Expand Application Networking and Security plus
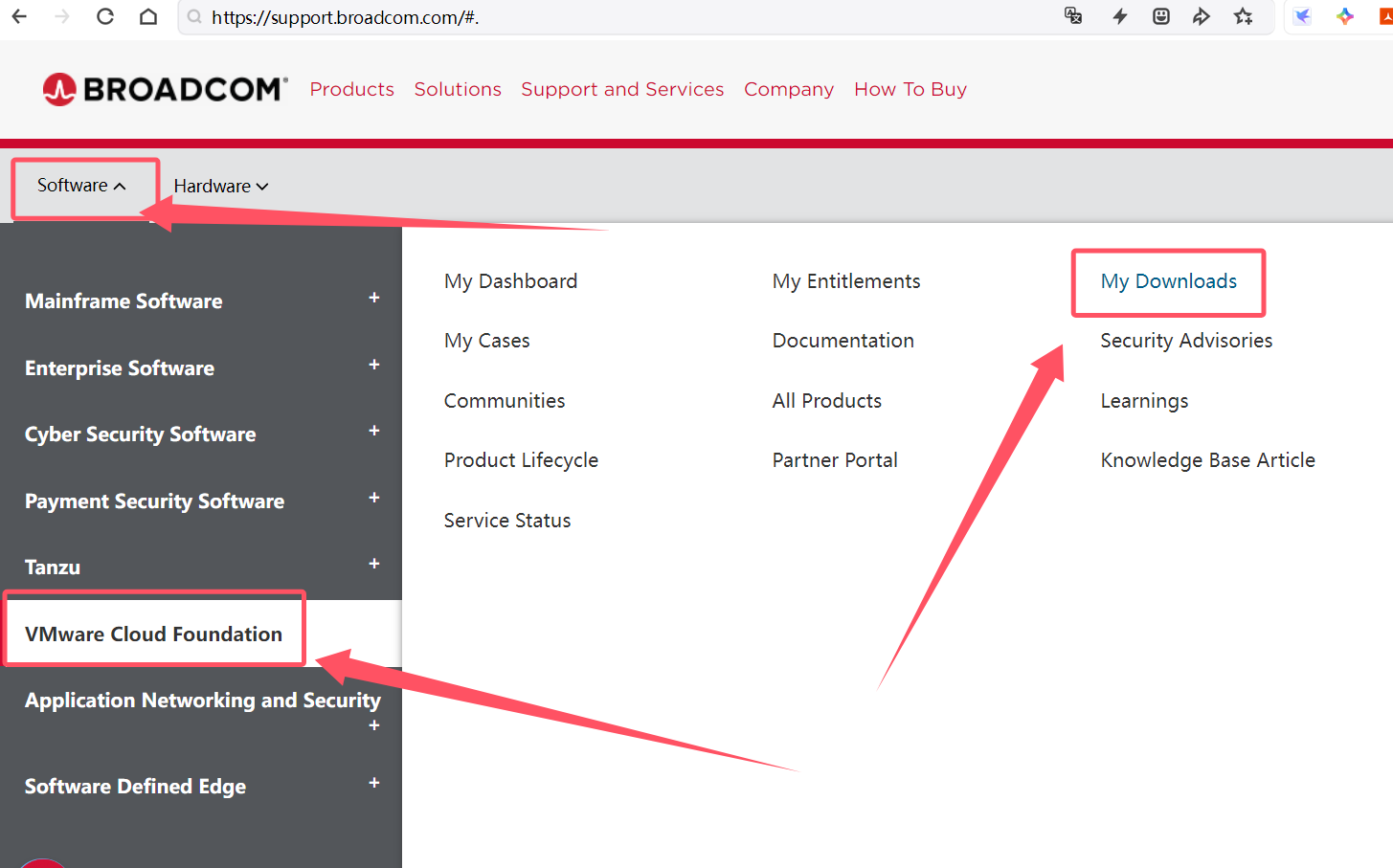Viewport: 1393px width, 868px height. coord(374,725)
